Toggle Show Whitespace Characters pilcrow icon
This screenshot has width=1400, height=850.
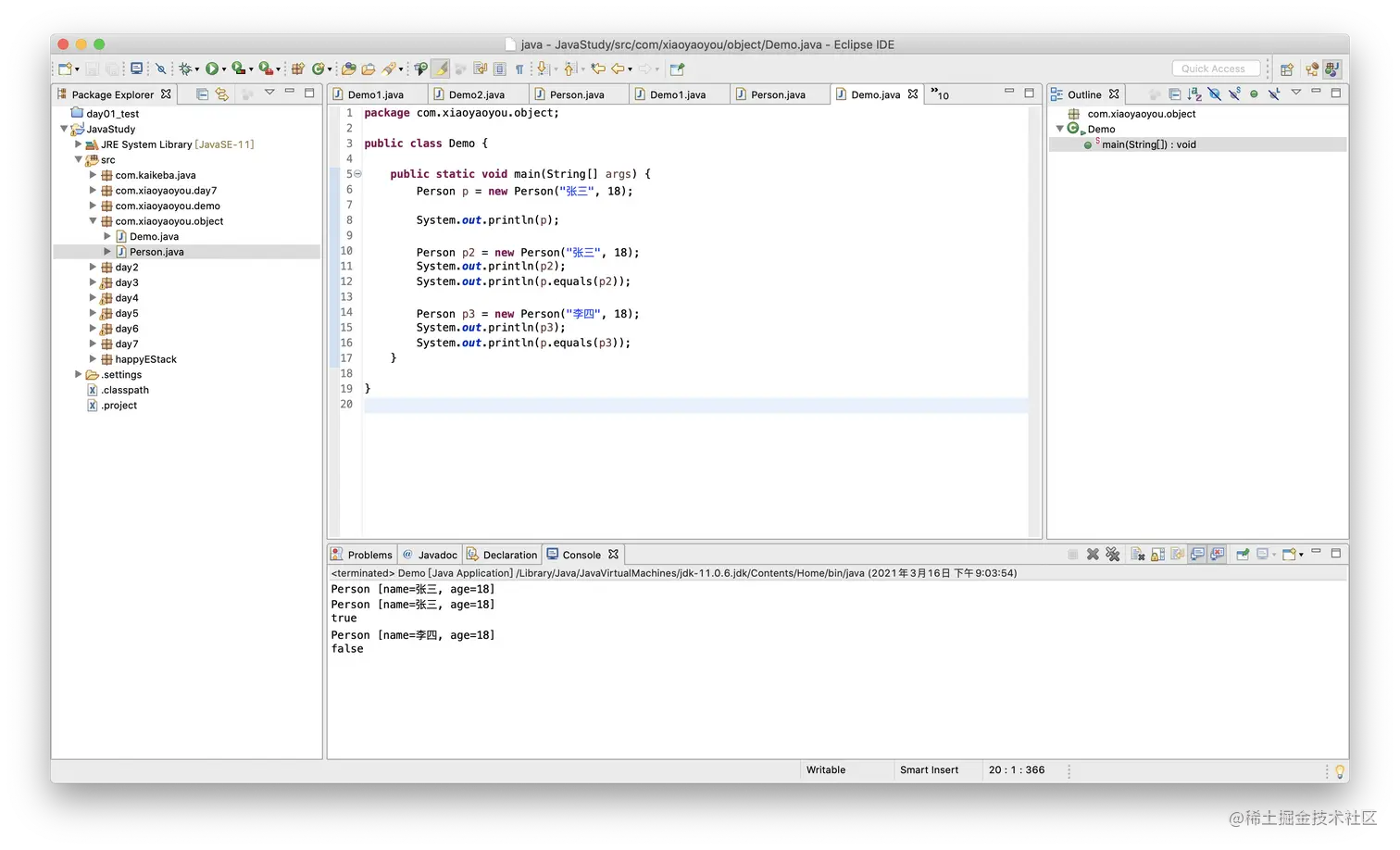click(x=519, y=69)
